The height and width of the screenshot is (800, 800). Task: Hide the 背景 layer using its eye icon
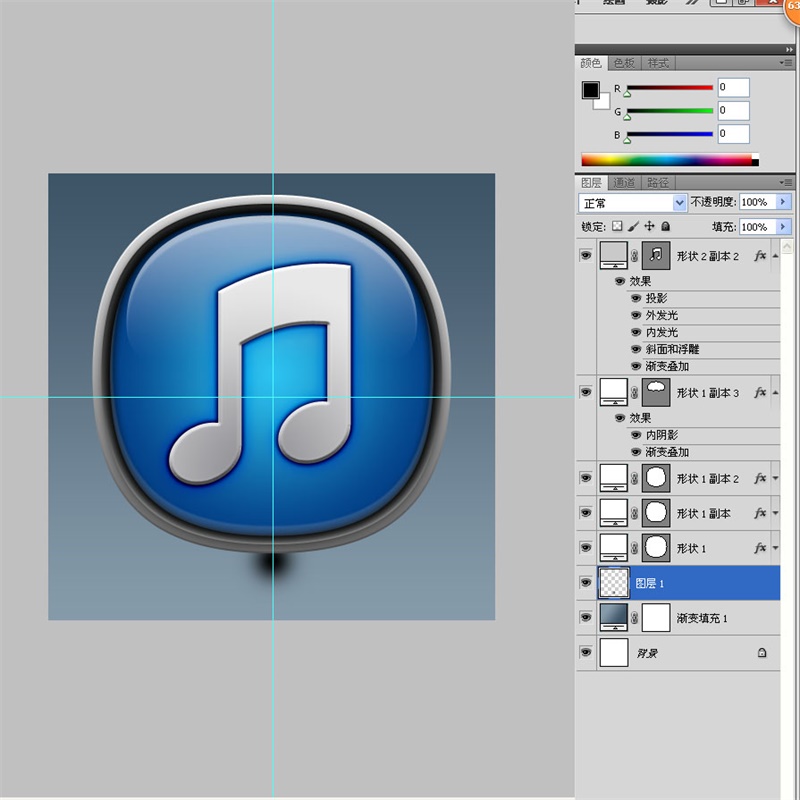point(586,653)
